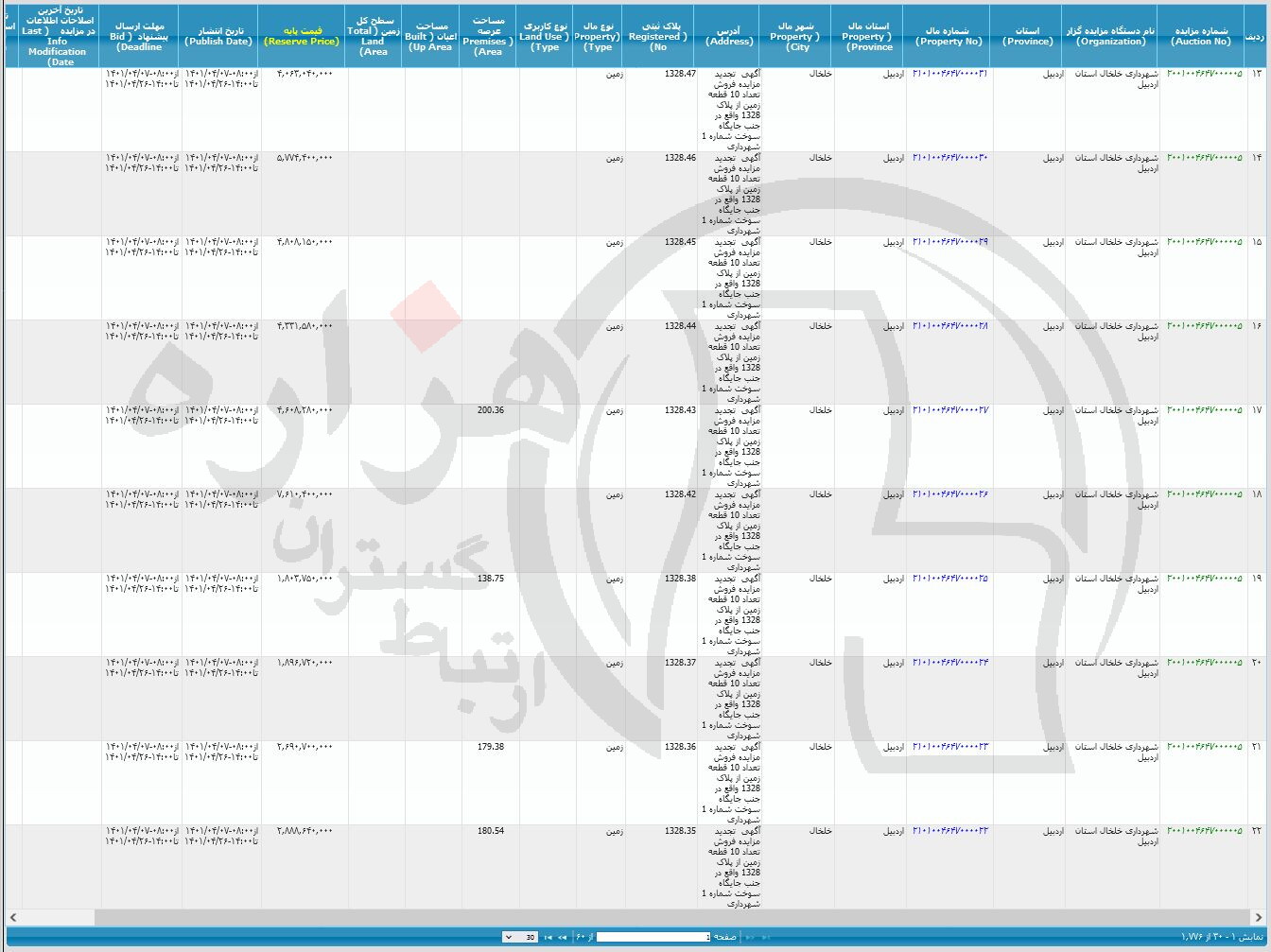Open rows-per-page dropdown showing 30
Screen dimensions: 1271x952
(x=520, y=937)
